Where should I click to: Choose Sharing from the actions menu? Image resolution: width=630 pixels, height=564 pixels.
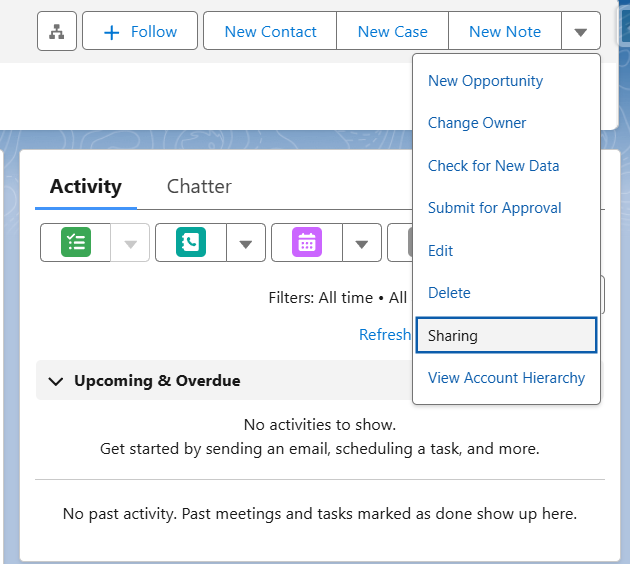click(x=506, y=335)
